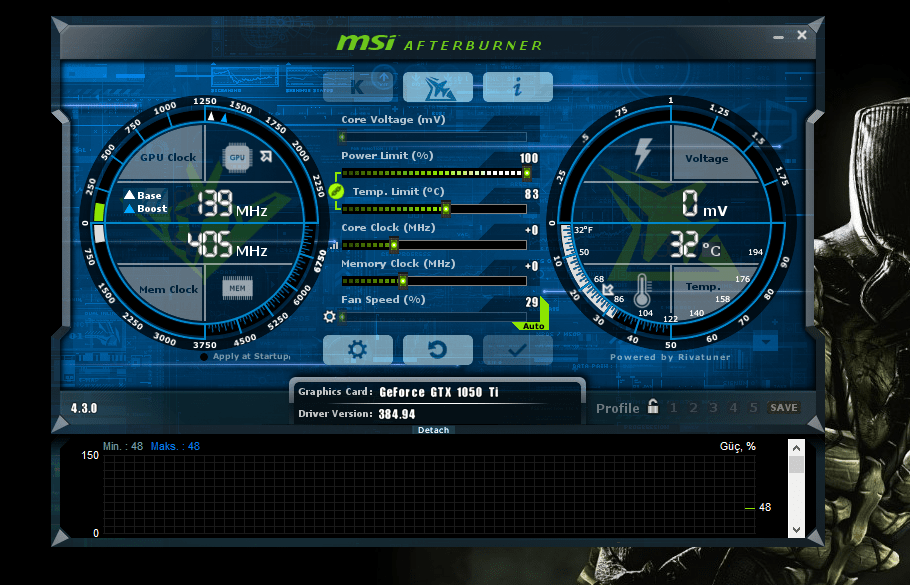The height and width of the screenshot is (585, 910).
Task: Minimize the Afterburner window
Action: (x=778, y=37)
